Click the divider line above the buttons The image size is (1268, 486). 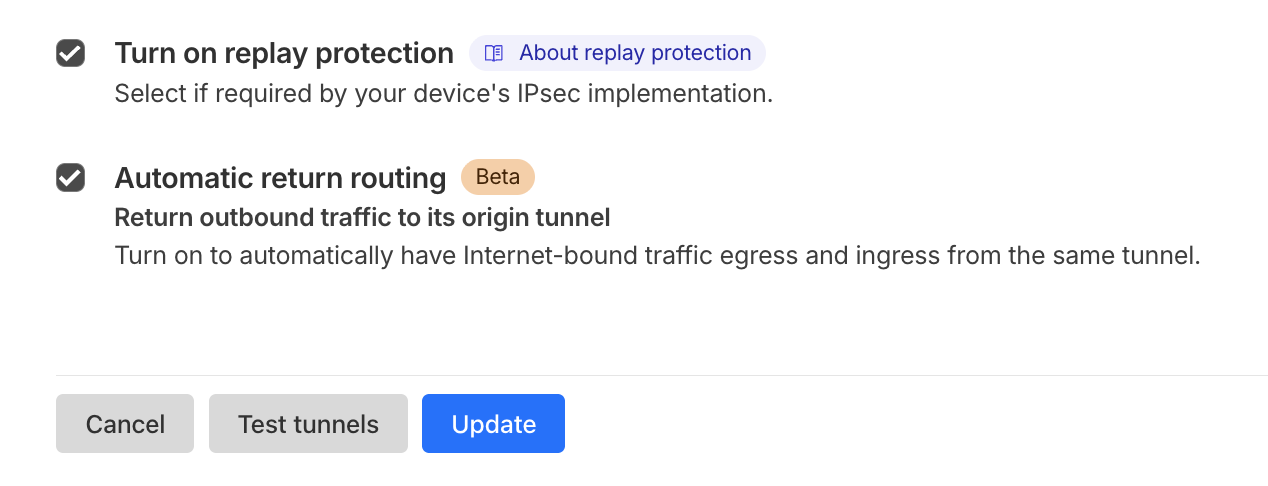coord(660,375)
